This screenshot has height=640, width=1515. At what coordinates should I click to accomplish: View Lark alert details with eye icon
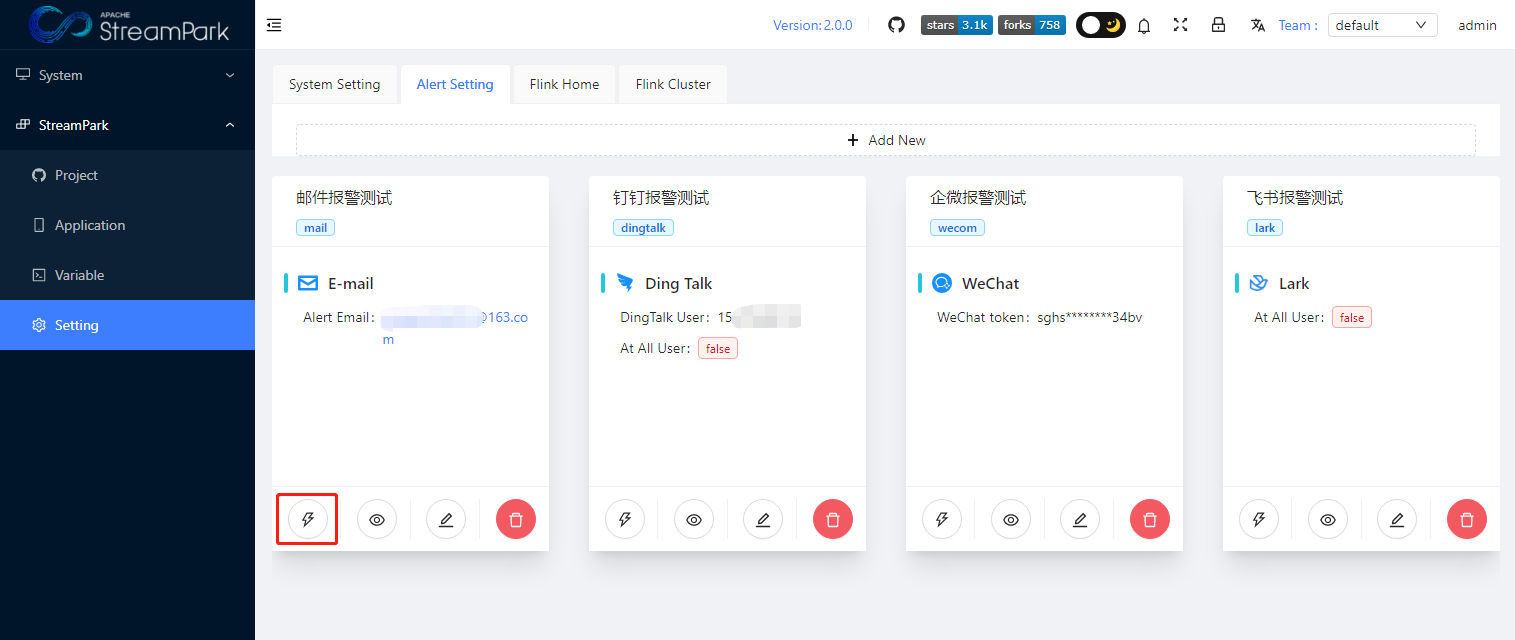tap(1328, 519)
